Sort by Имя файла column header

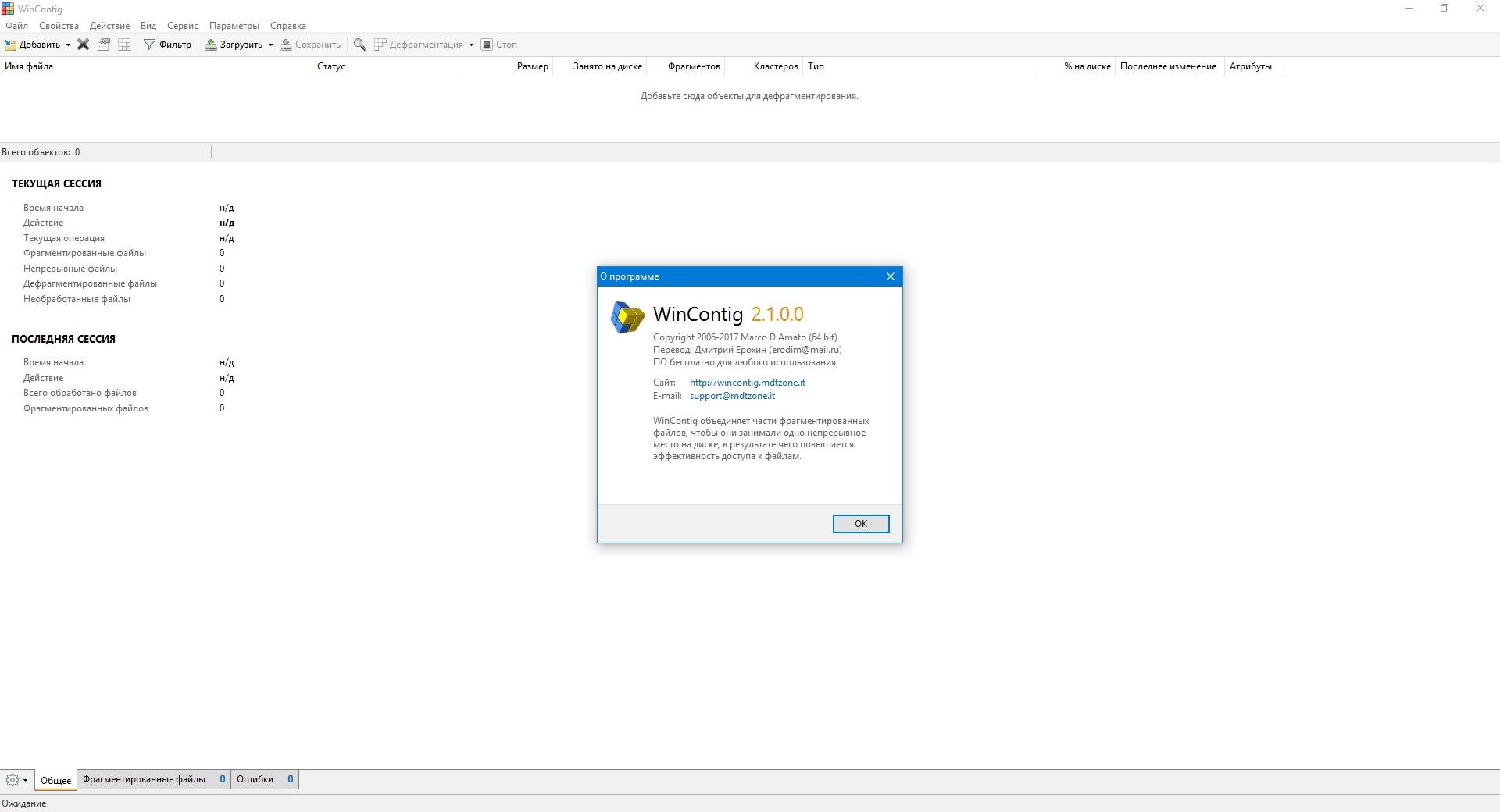click(156, 66)
